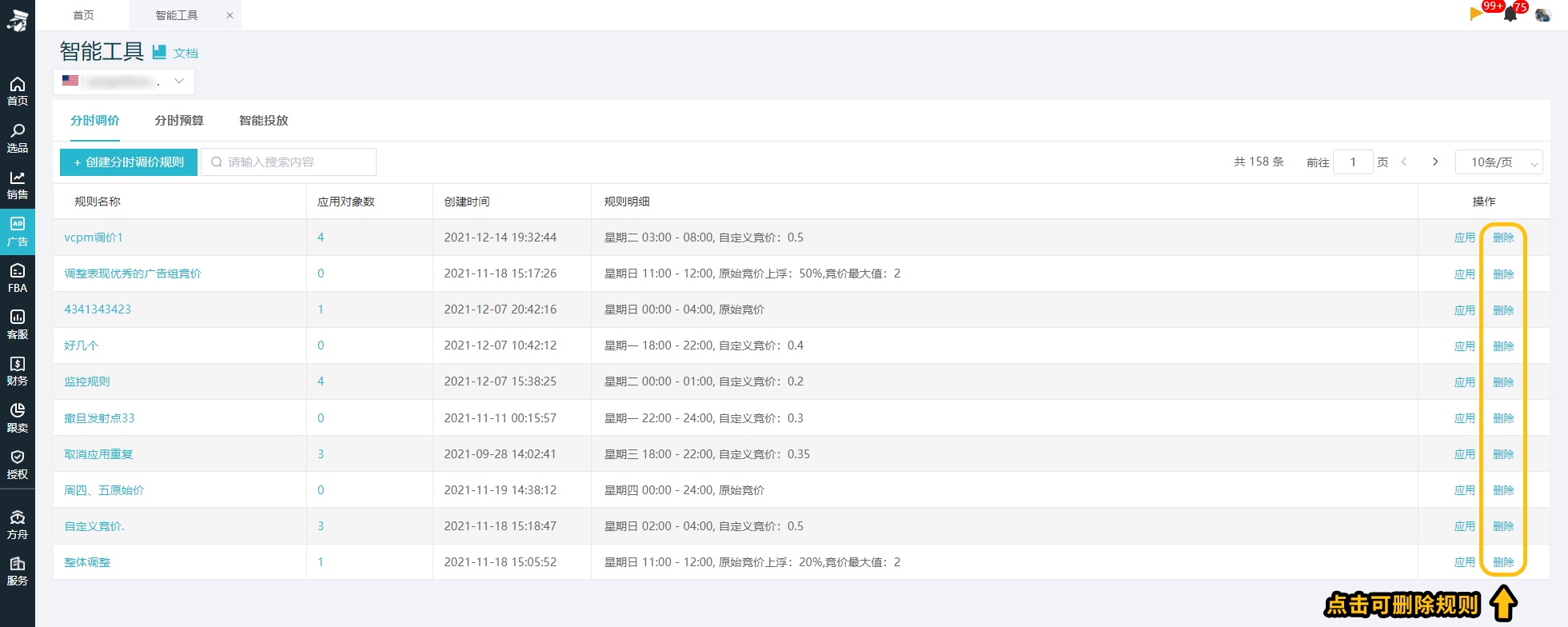Click 删除 for vcpm调价1 row
This screenshot has width=1568, height=627.
click(x=1503, y=238)
